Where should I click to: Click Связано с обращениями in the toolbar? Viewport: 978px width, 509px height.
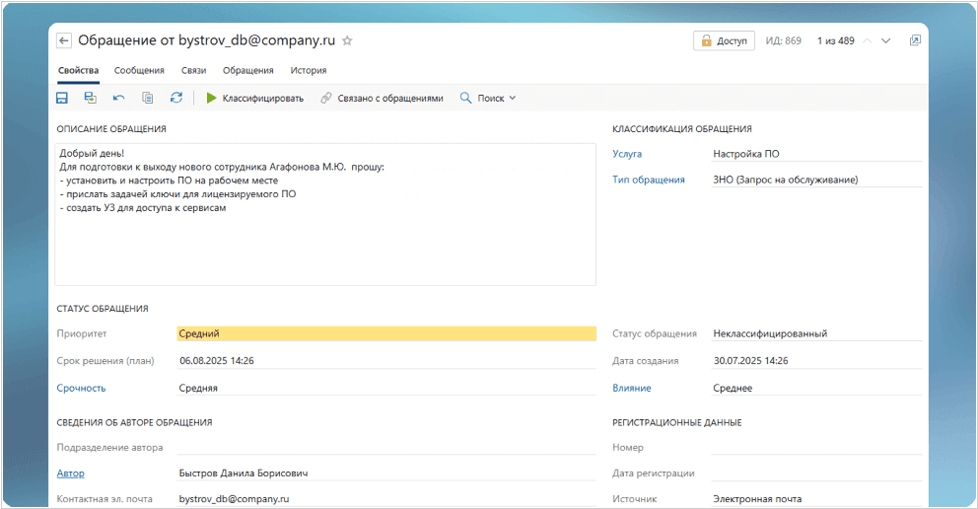tap(382, 98)
